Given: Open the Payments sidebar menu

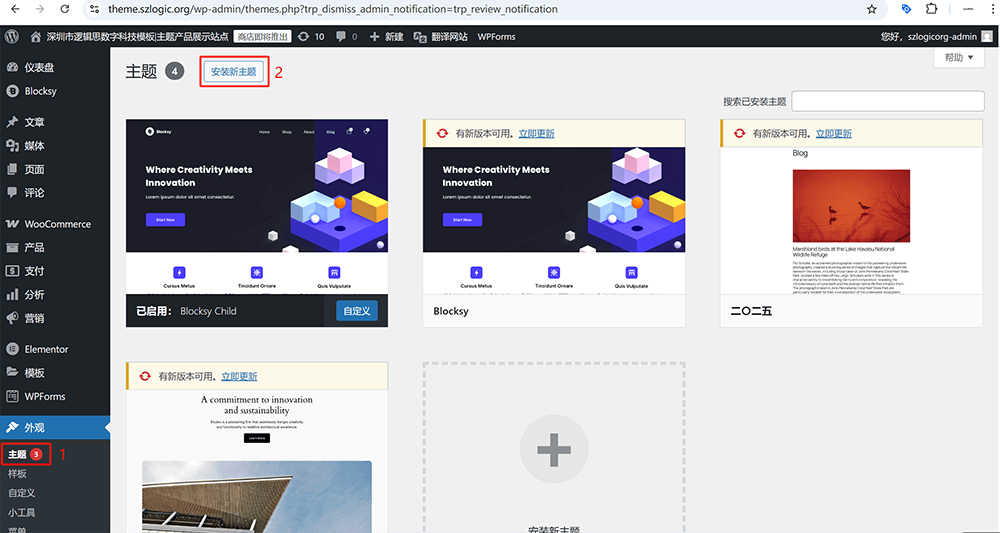Looking at the screenshot, I should [x=55, y=271].
